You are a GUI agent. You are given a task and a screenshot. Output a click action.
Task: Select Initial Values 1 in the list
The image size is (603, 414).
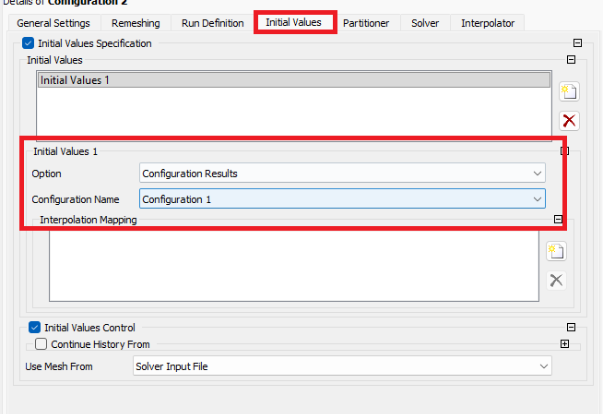[293, 80]
